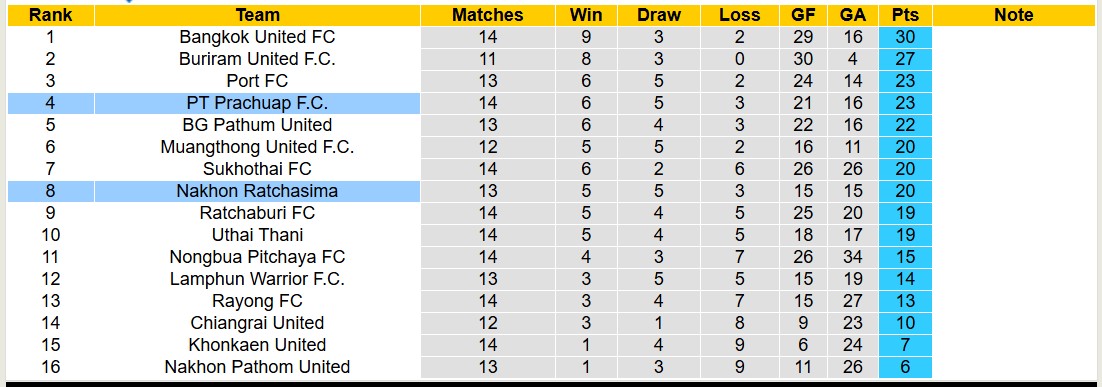
Task: Click the Win column header
Action: (x=586, y=15)
